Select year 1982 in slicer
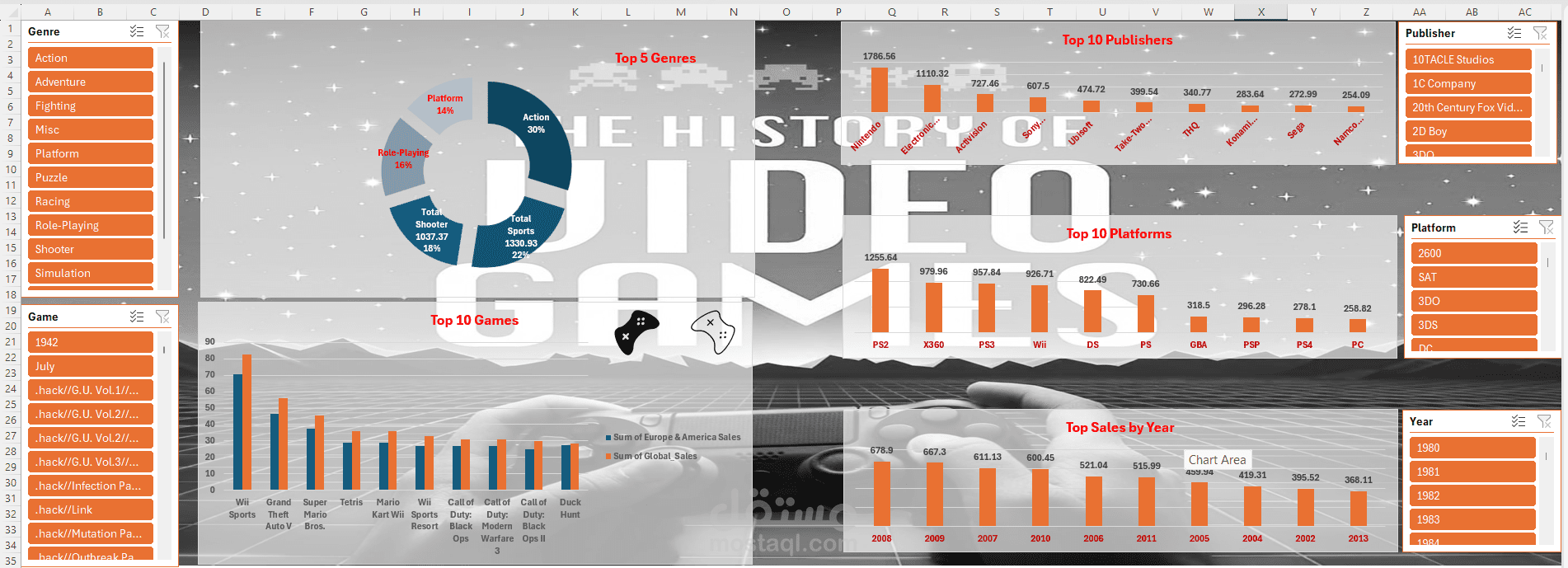The width and height of the screenshot is (1568, 568). pyautogui.click(x=1473, y=495)
